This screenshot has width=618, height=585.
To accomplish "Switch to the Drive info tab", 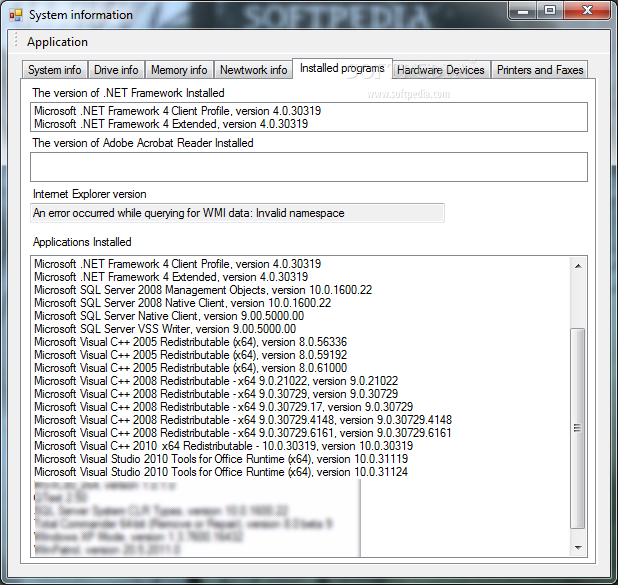I will [116, 70].
